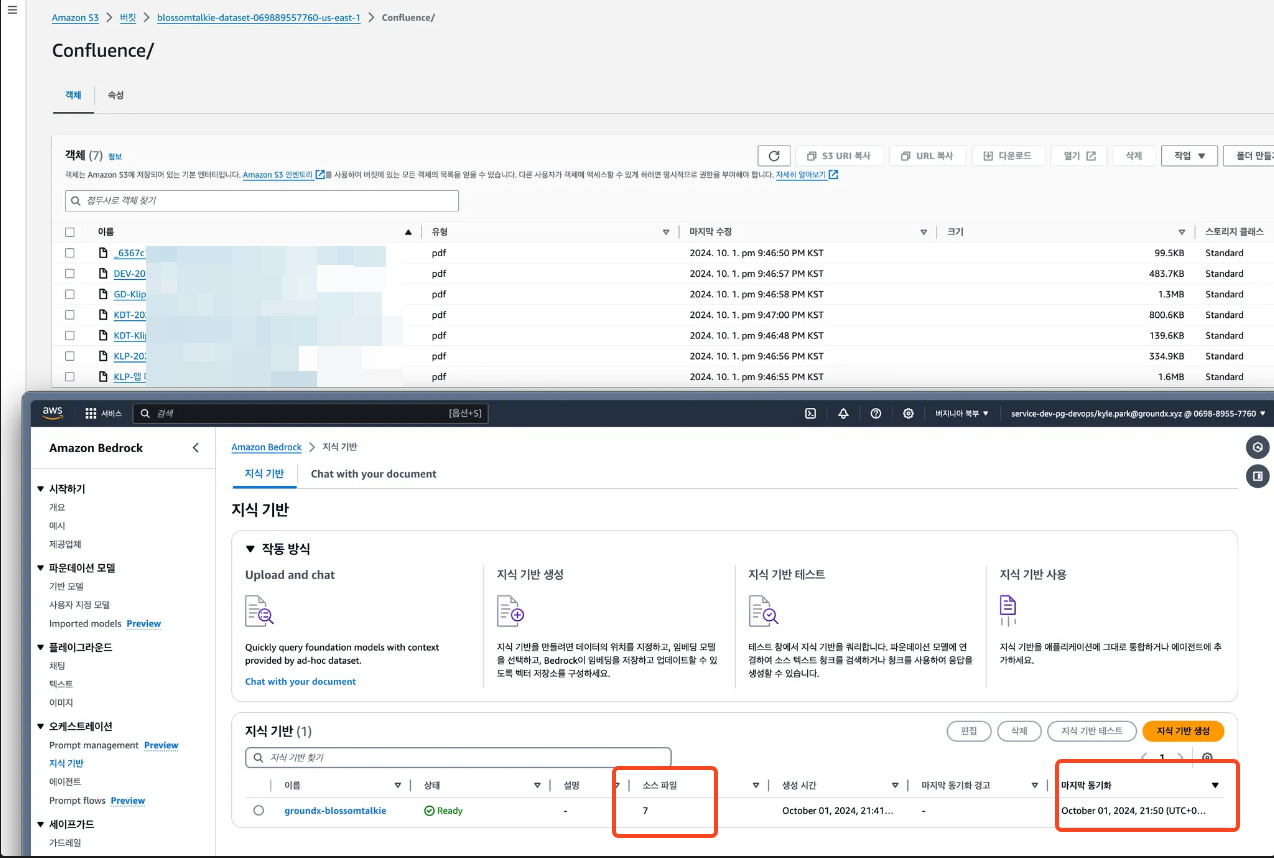The height and width of the screenshot is (858, 1274).
Task: Click the PDF file icon for GD-Klip
Action: [x=103, y=294]
